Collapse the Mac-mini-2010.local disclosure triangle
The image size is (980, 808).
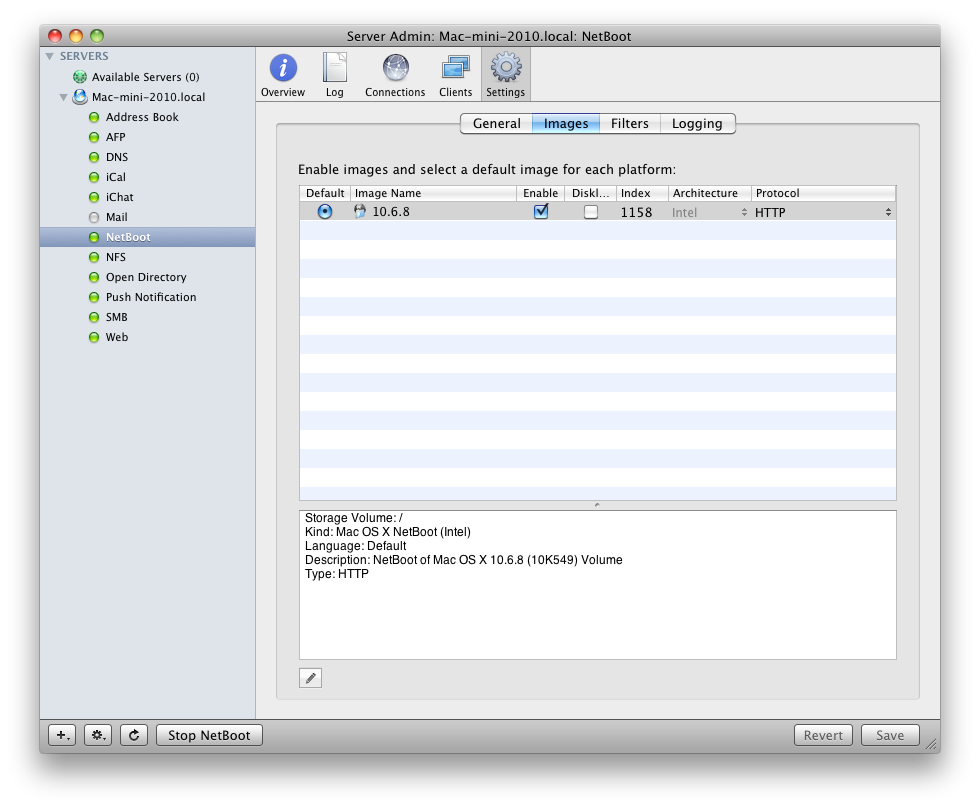(63, 97)
